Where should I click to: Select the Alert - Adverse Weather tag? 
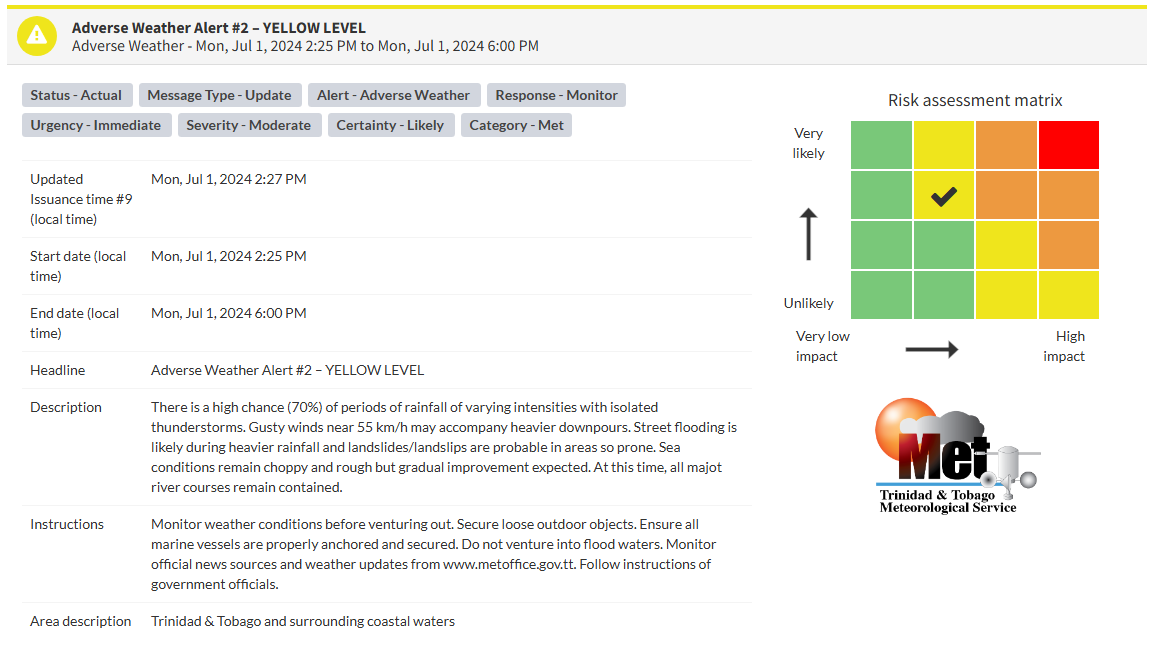394,95
